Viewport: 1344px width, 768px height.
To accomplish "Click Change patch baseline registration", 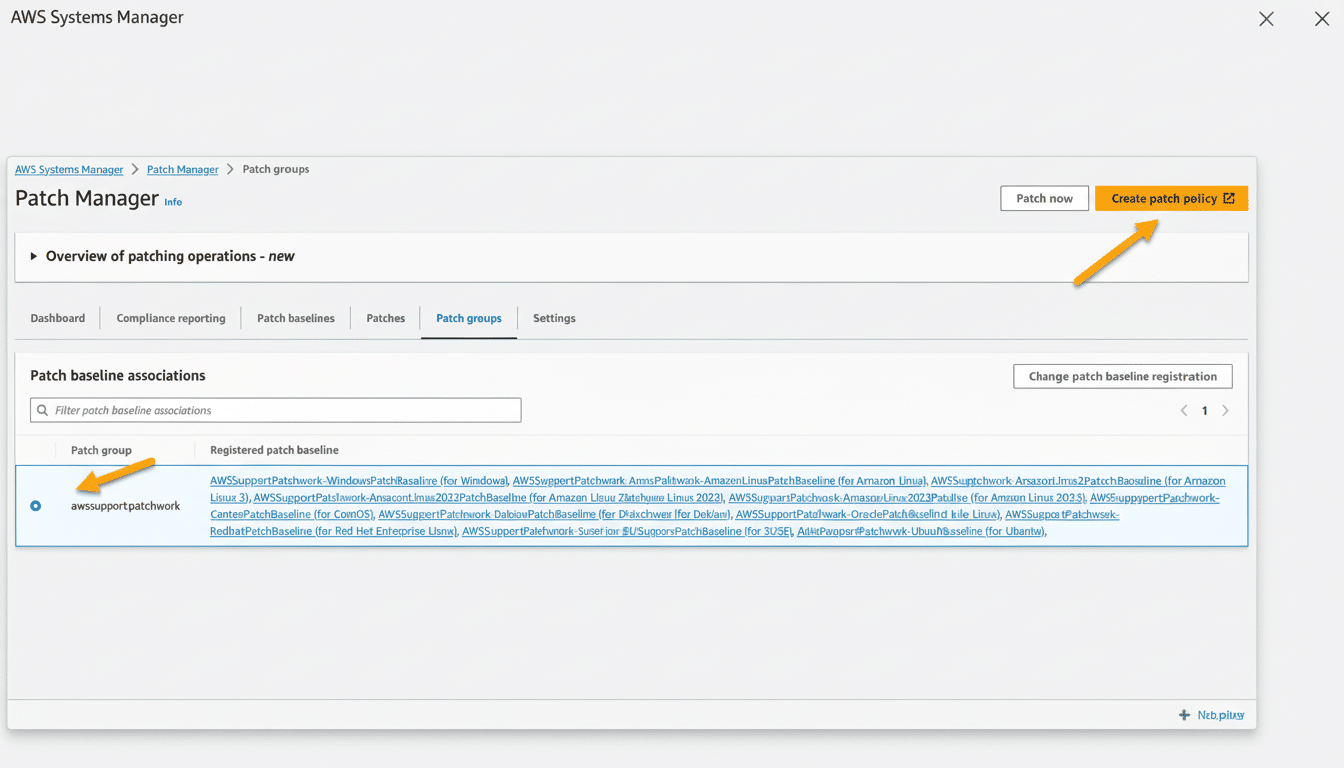I will tap(1122, 376).
